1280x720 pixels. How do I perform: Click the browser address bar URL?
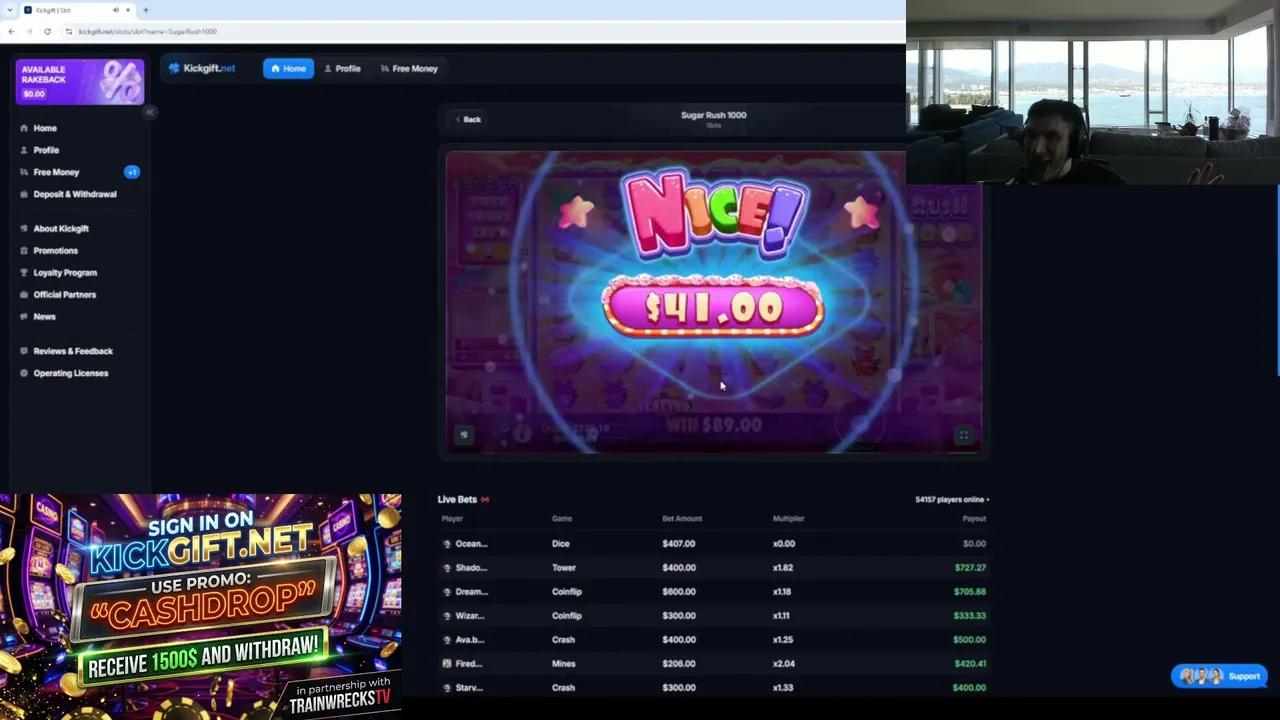[148, 31]
